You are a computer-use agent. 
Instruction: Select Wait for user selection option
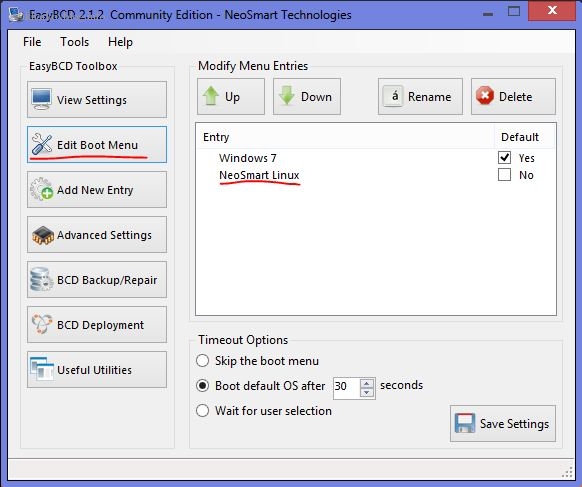(202, 411)
